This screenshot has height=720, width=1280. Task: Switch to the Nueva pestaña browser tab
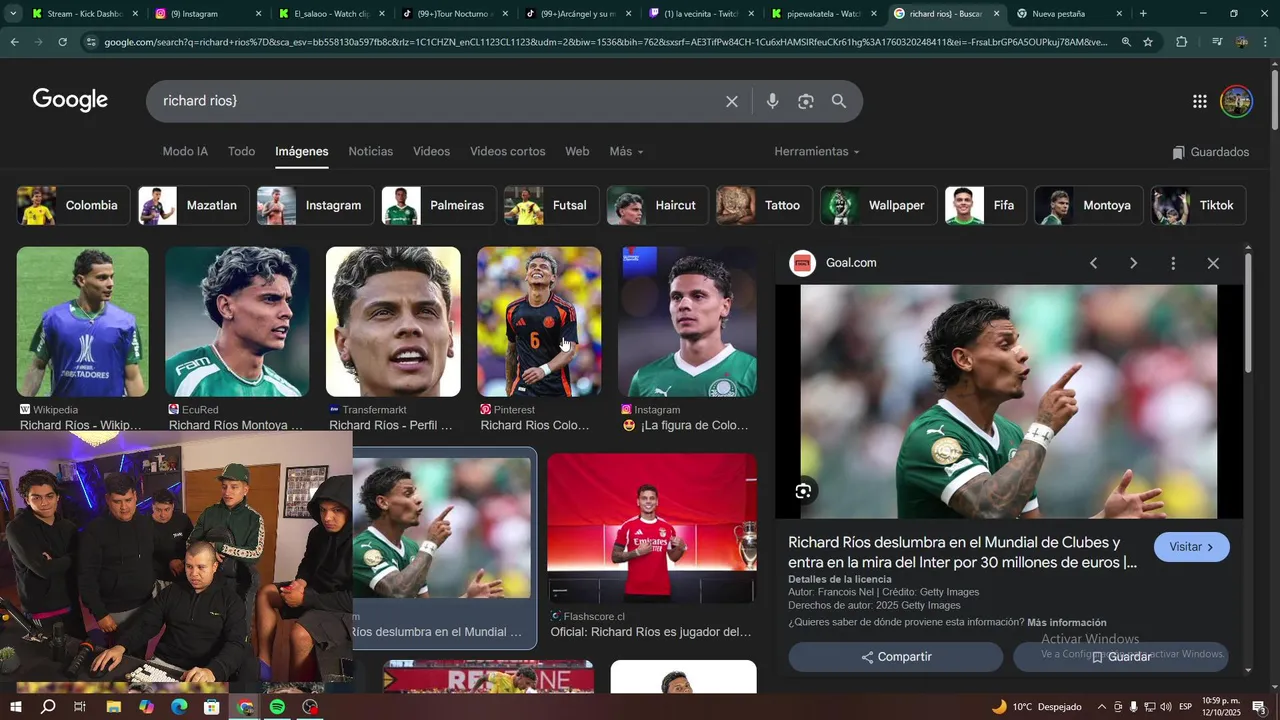tap(1069, 14)
